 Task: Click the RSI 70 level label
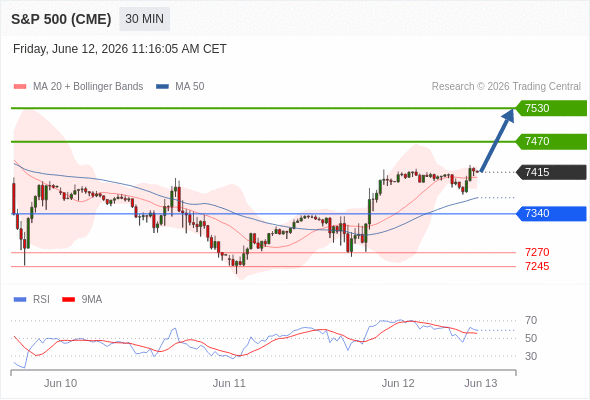531,321
